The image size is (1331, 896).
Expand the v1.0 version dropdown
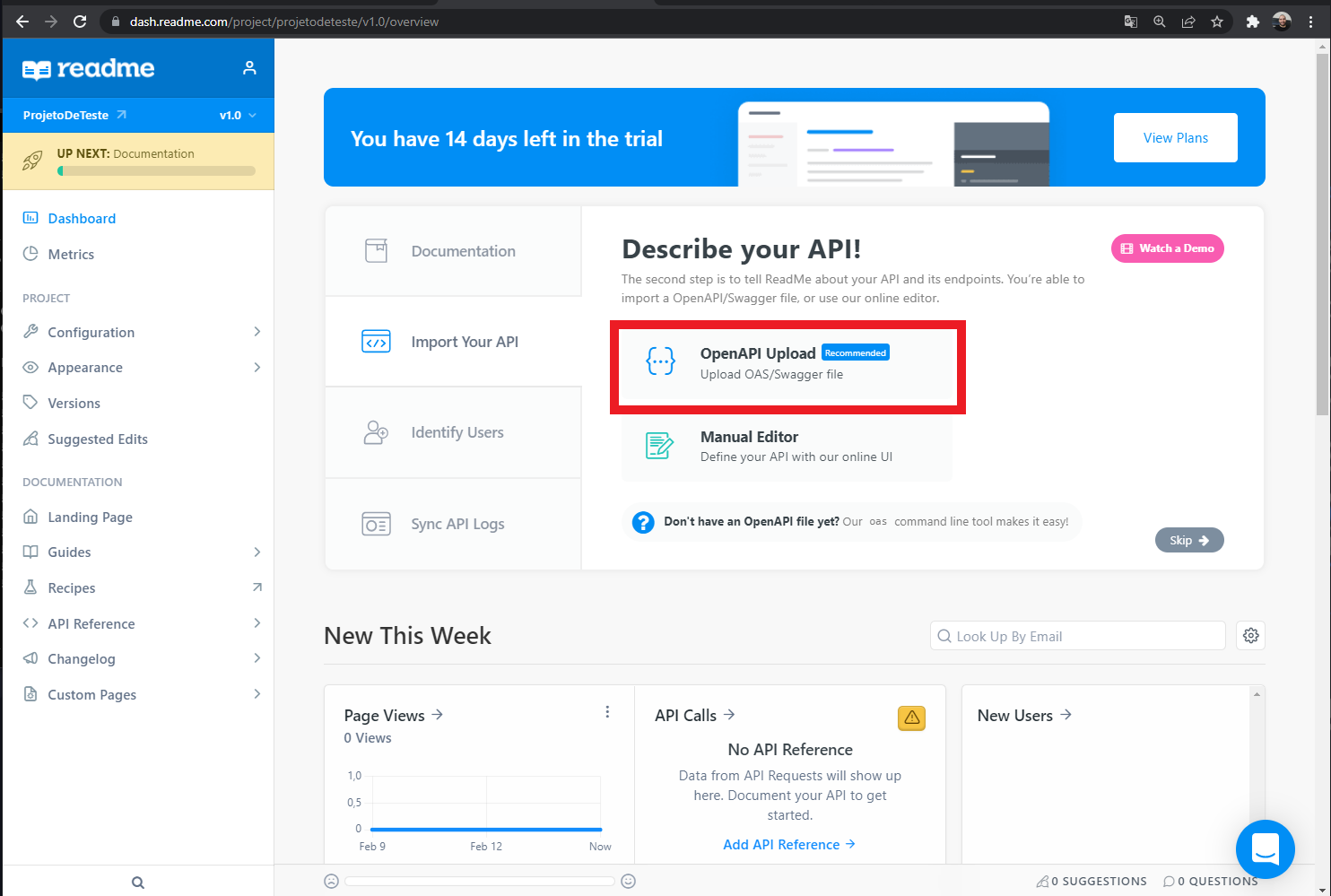pyautogui.click(x=238, y=115)
